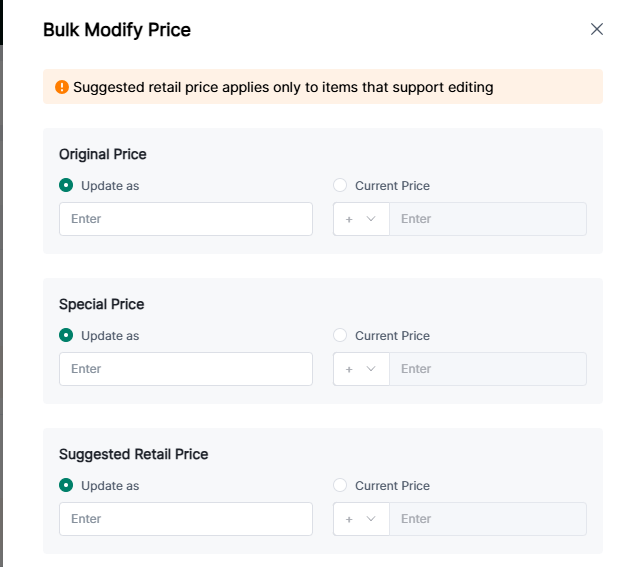Click the Special Price "Update as" input
Image resolution: width=629 pixels, height=567 pixels.
[186, 369]
